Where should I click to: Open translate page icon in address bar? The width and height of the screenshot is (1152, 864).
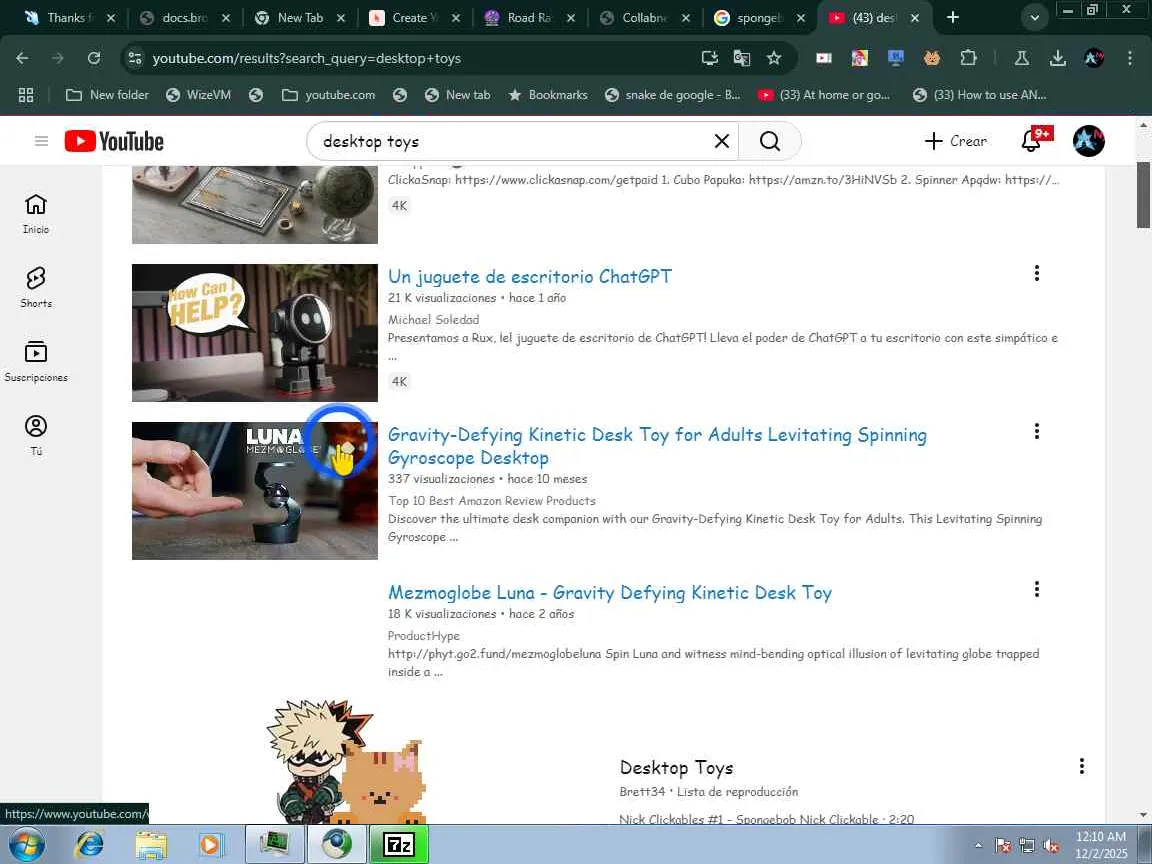[x=742, y=58]
